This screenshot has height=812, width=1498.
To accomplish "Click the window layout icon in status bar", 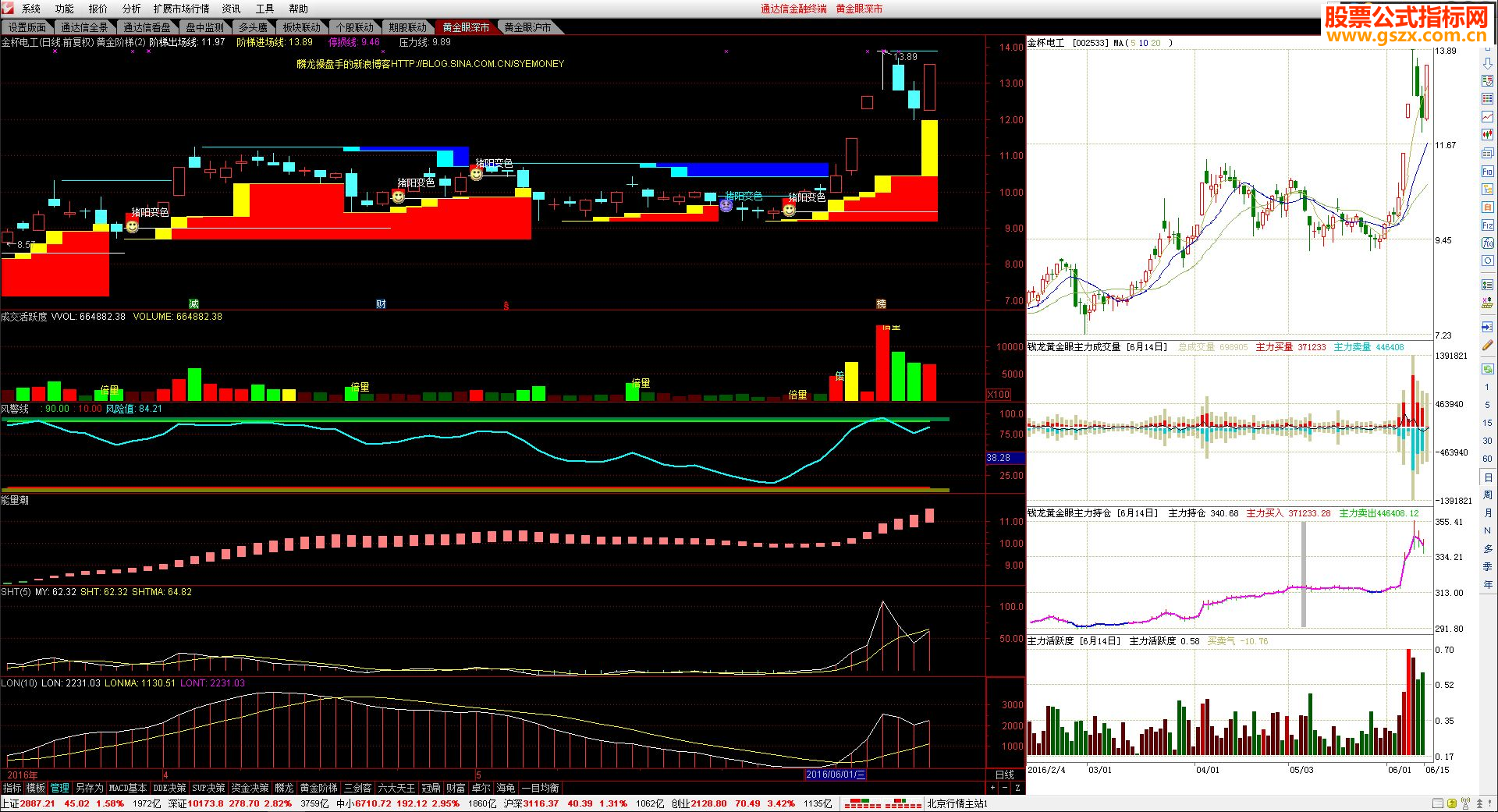I will click(1438, 803).
